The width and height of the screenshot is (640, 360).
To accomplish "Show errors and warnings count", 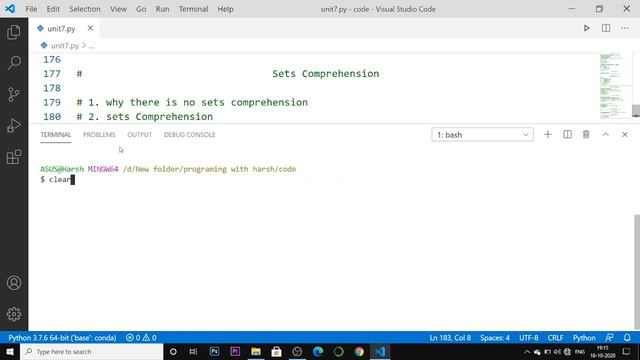I will (141, 338).
